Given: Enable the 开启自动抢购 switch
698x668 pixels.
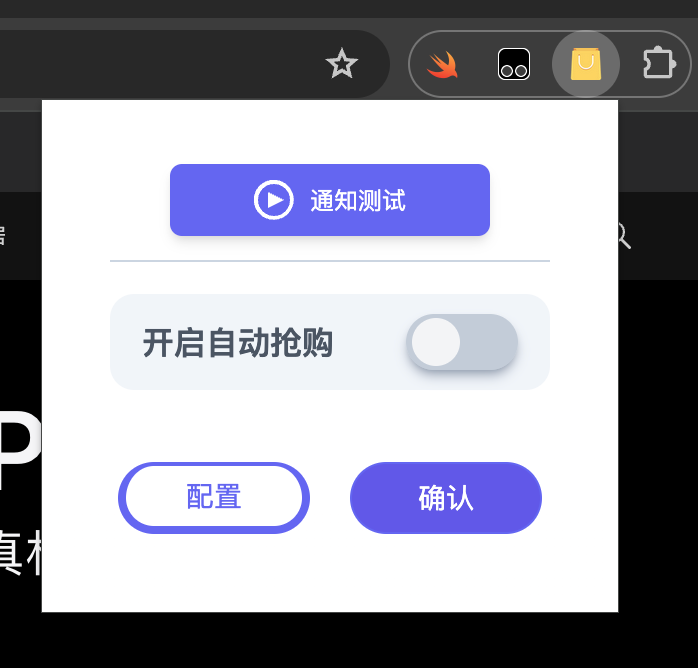Looking at the screenshot, I should pyautogui.click(x=462, y=342).
